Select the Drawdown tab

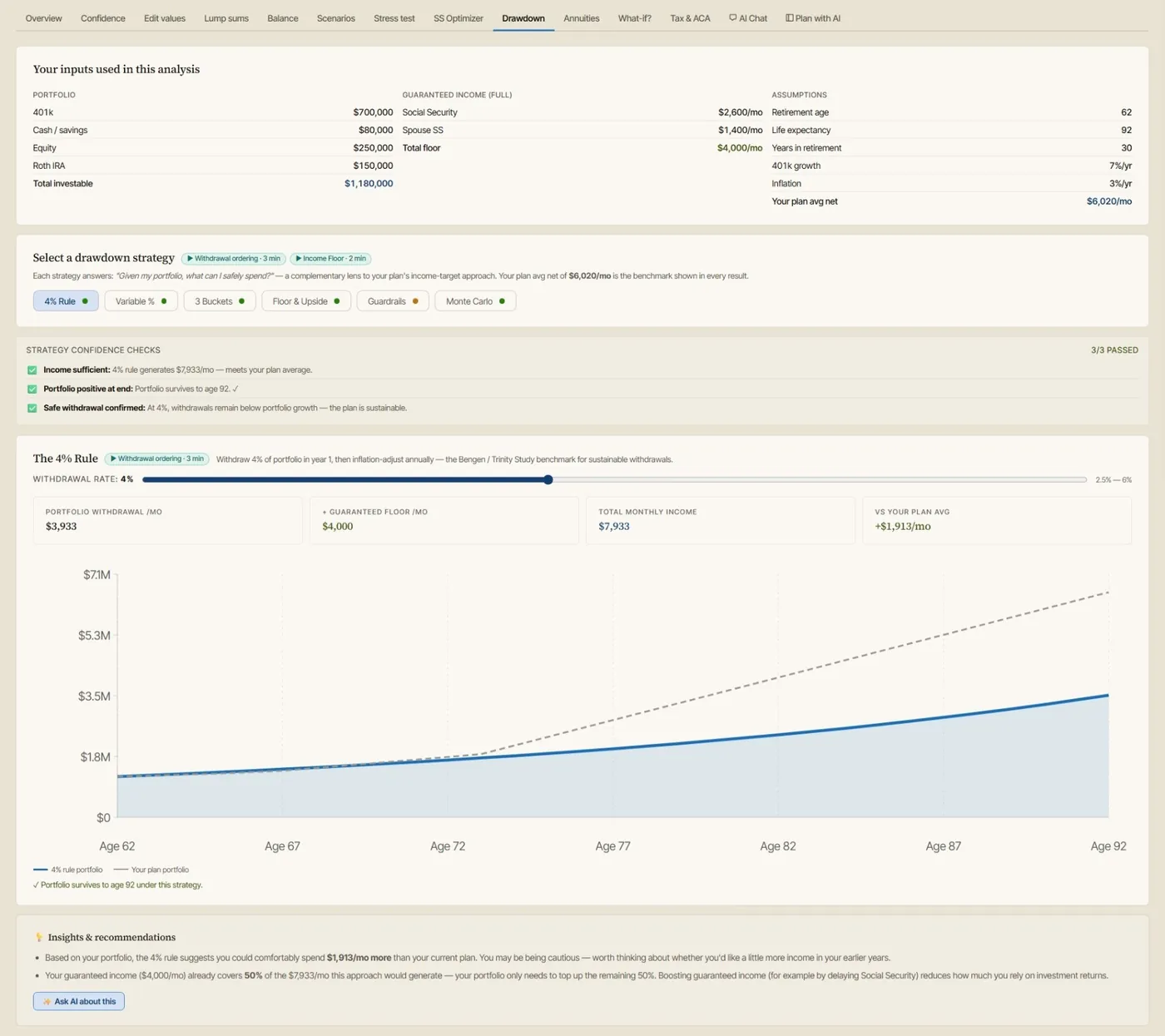(523, 18)
